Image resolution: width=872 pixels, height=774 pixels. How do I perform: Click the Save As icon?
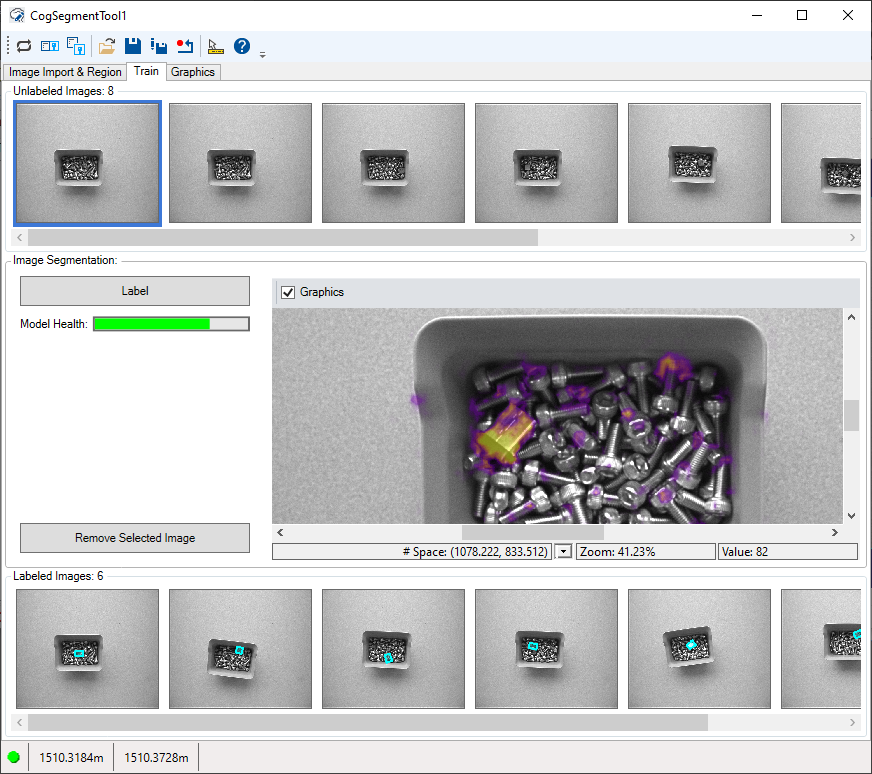click(158, 46)
